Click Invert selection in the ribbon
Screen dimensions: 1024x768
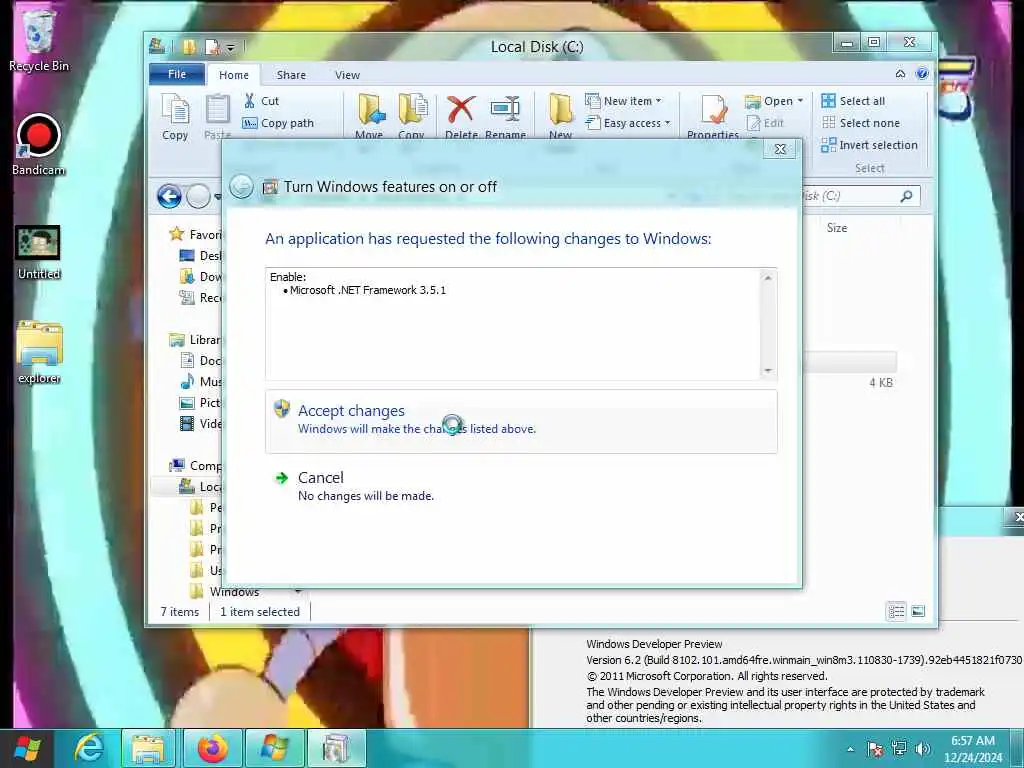coord(869,145)
